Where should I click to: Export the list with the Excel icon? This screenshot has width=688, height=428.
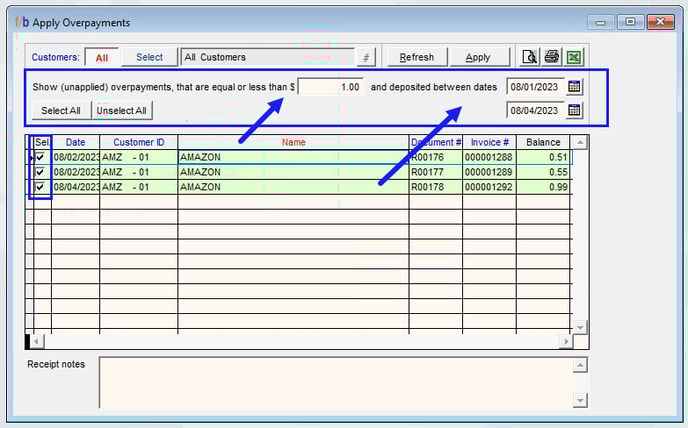click(x=575, y=57)
